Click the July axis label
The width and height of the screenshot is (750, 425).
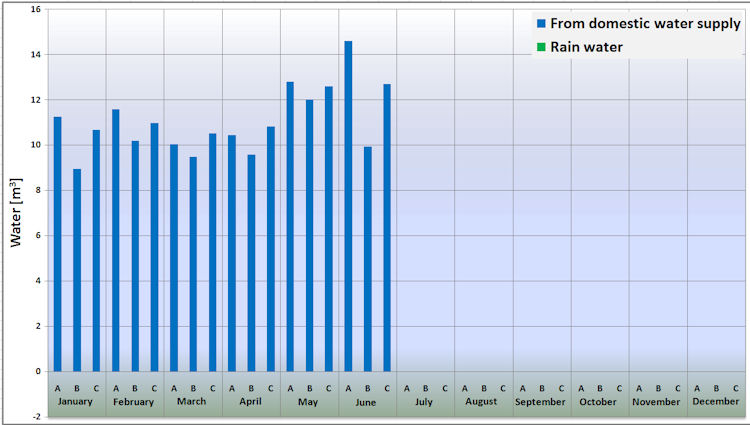(x=424, y=402)
